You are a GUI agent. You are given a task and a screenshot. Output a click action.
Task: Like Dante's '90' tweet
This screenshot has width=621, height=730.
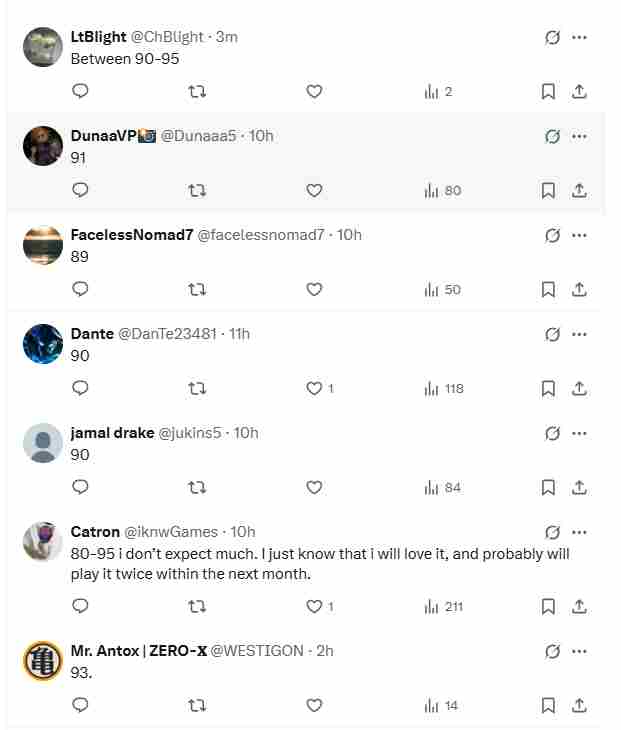click(x=314, y=388)
